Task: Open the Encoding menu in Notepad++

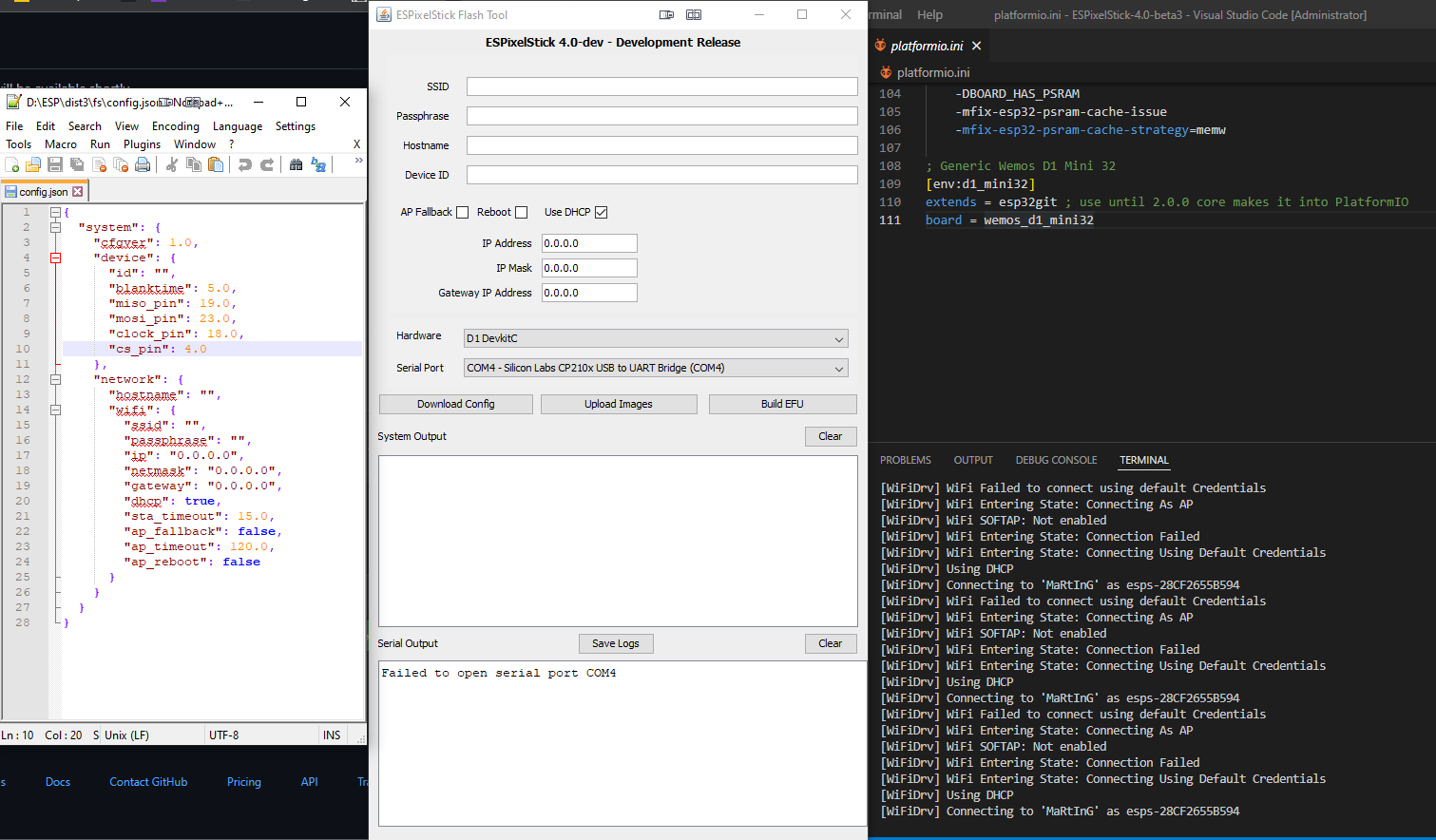Action: click(176, 126)
